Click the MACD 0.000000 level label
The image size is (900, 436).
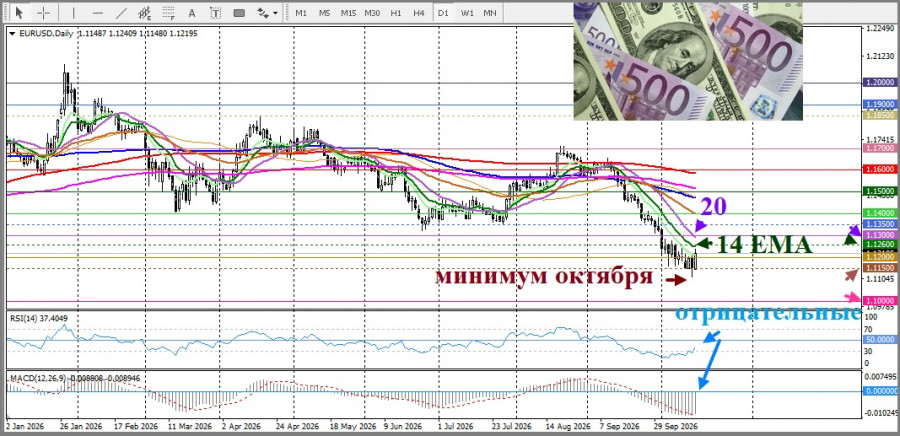[x=879, y=391]
